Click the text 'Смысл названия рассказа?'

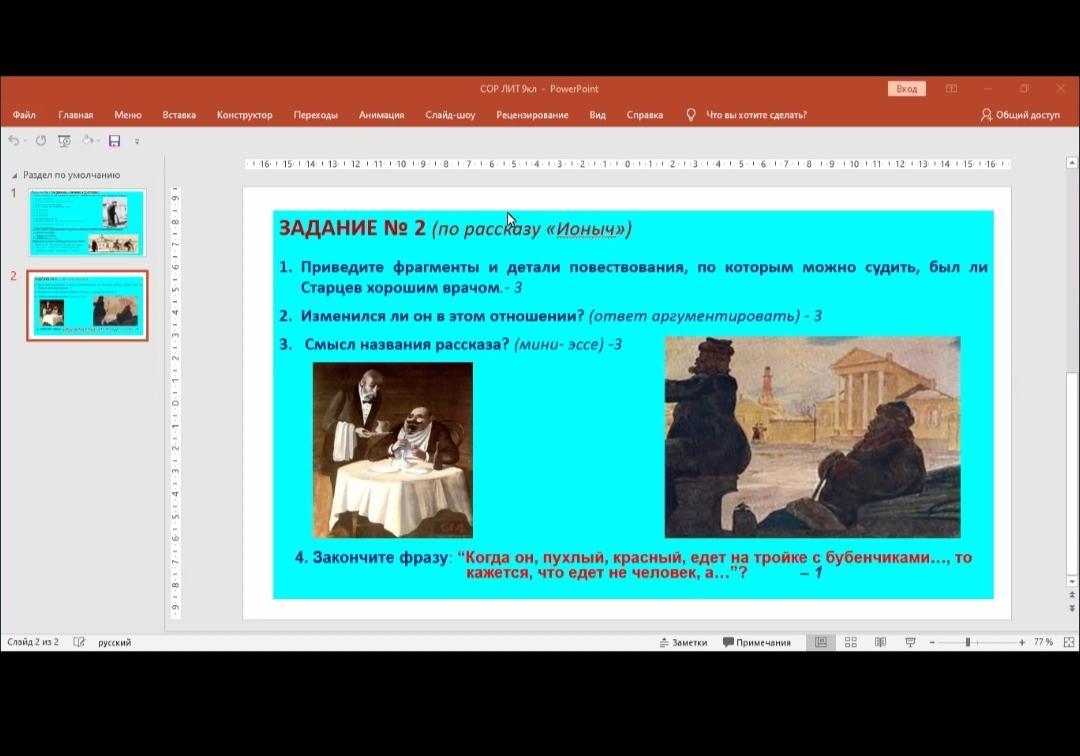[406, 344]
